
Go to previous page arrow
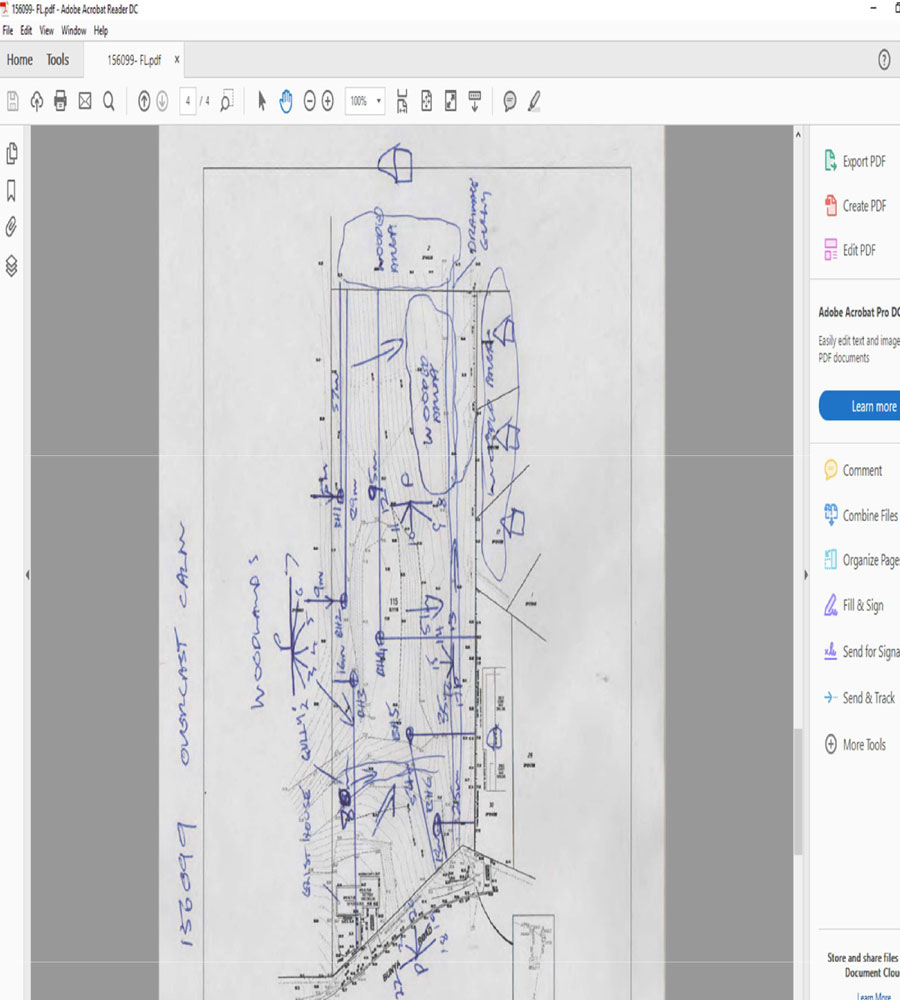[x=144, y=101]
